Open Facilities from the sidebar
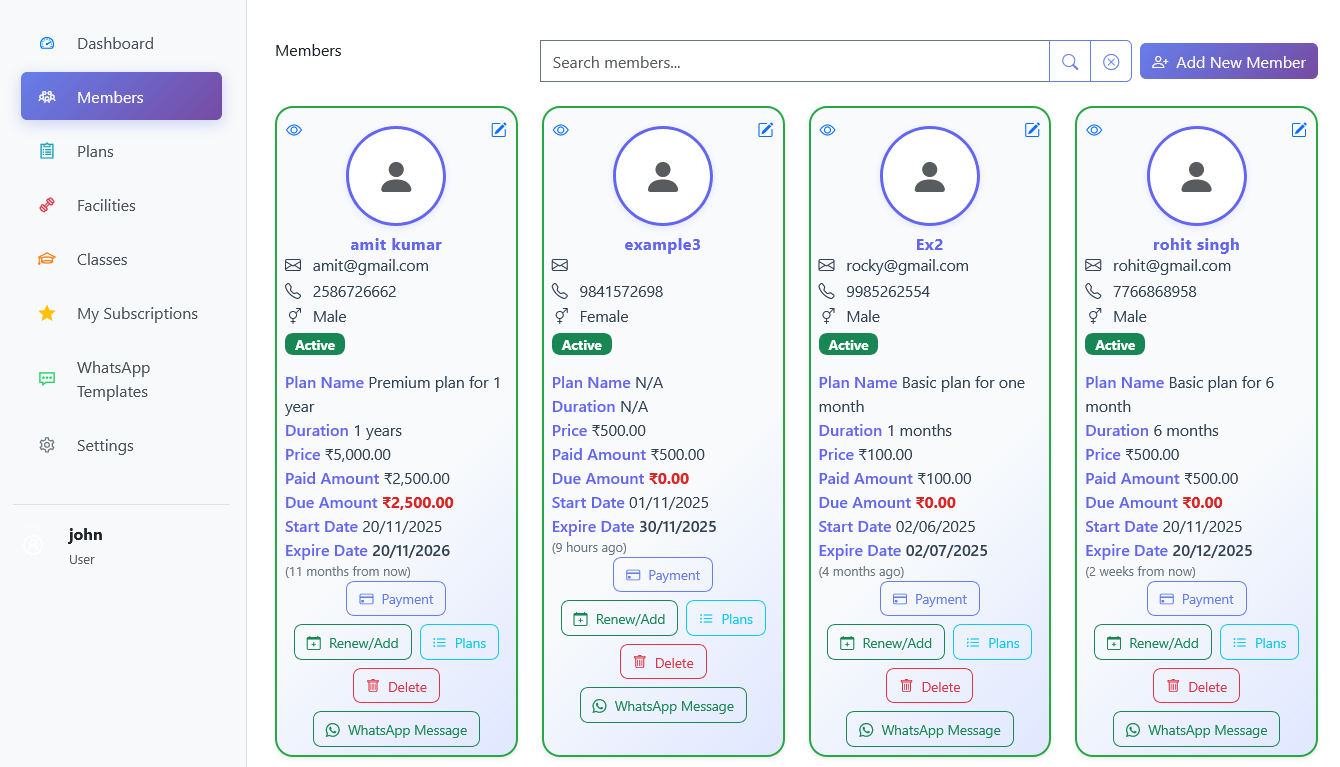Image resolution: width=1340 pixels, height=767 pixels. pyautogui.click(x=106, y=206)
